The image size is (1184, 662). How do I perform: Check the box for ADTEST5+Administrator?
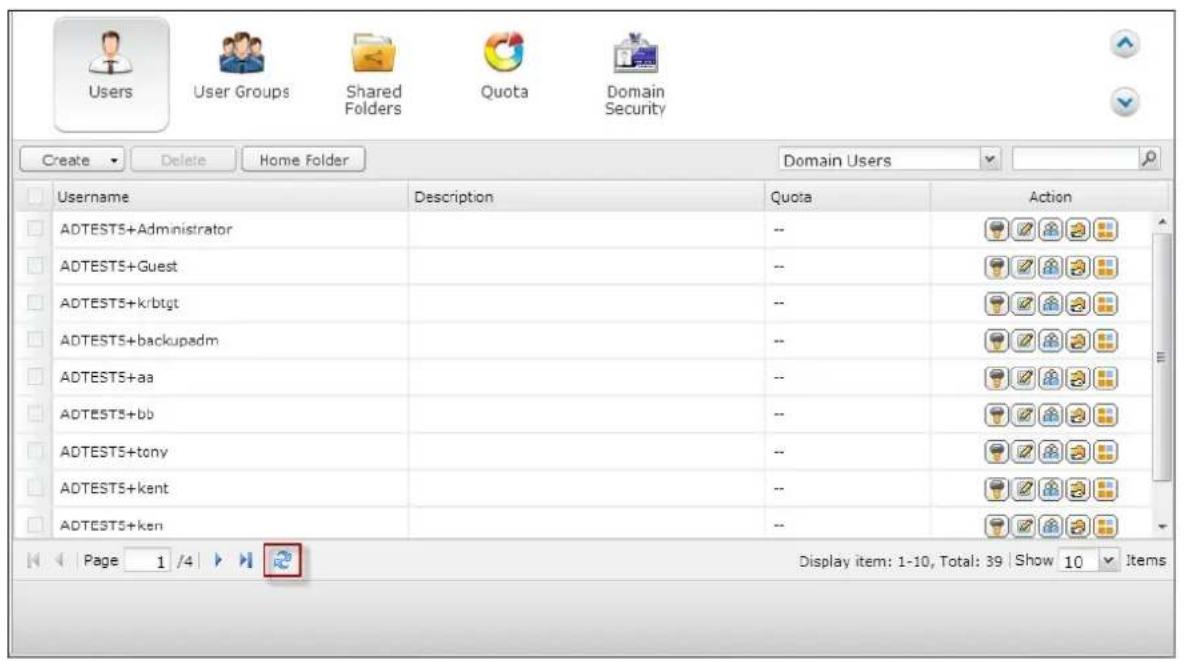35,229
